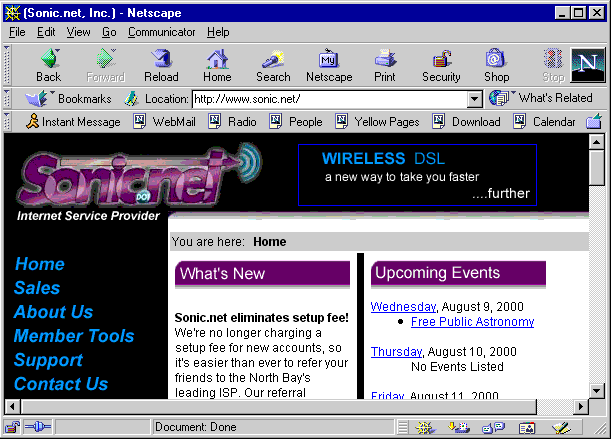Click the Netscape N logo animation
The height and width of the screenshot is (439, 611).
click(588, 65)
